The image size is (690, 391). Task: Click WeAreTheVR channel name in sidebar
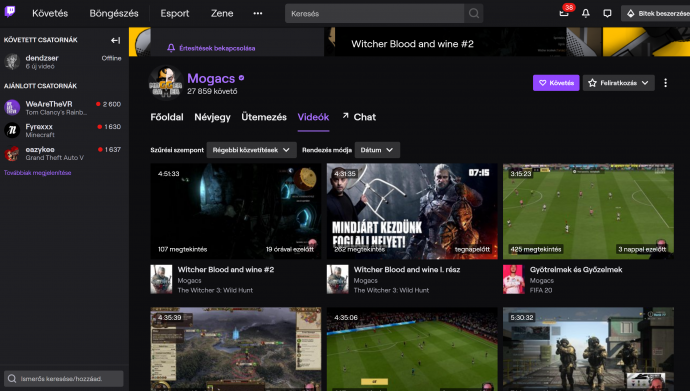(49, 104)
